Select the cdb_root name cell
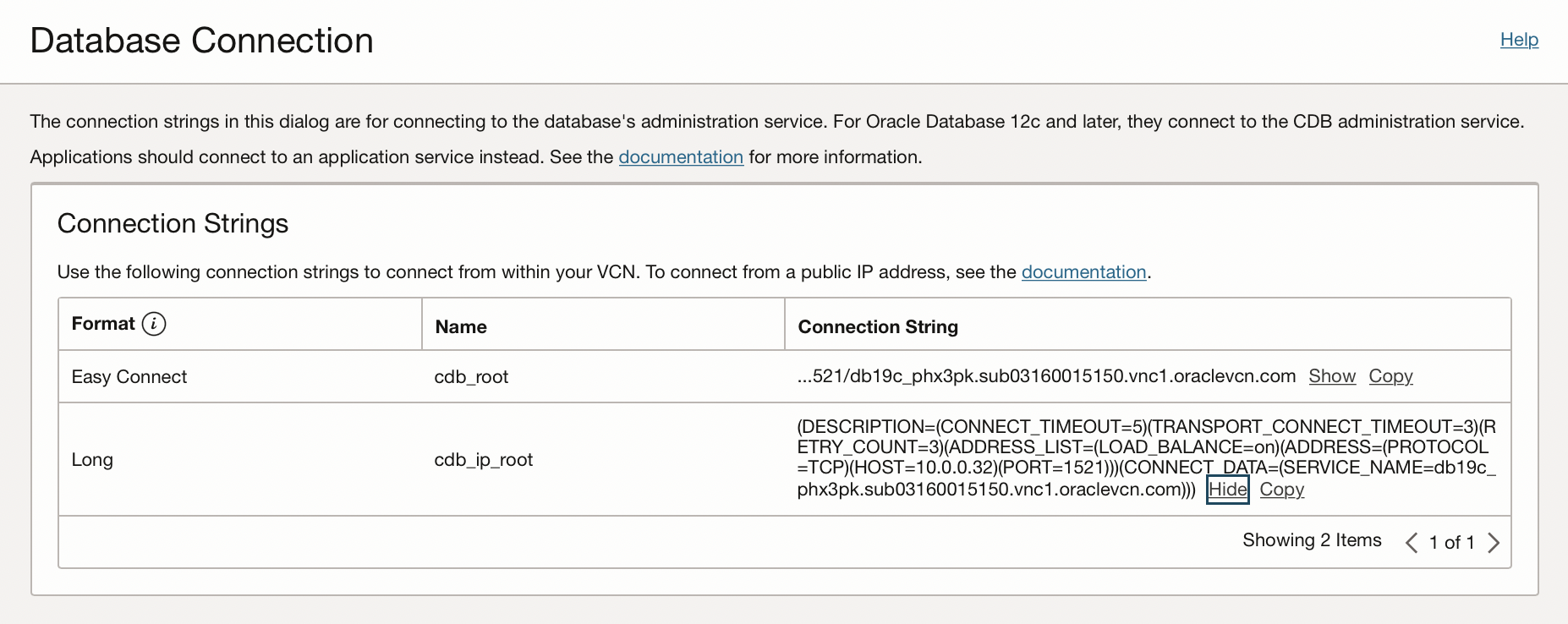Image resolution: width=1568 pixels, height=624 pixels. [471, 377]
